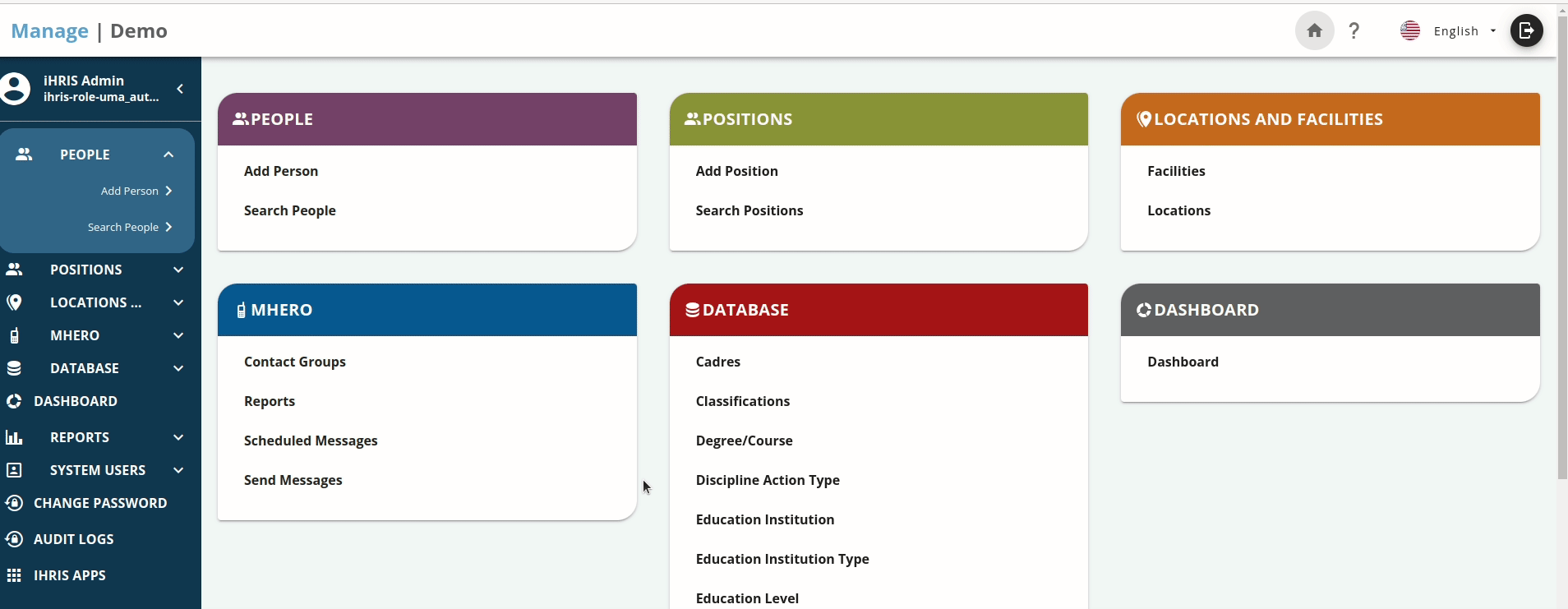The height and width of the screenshot is (609, 1568).
Task: Click Add Position link
Action: [x=737, y=171]
